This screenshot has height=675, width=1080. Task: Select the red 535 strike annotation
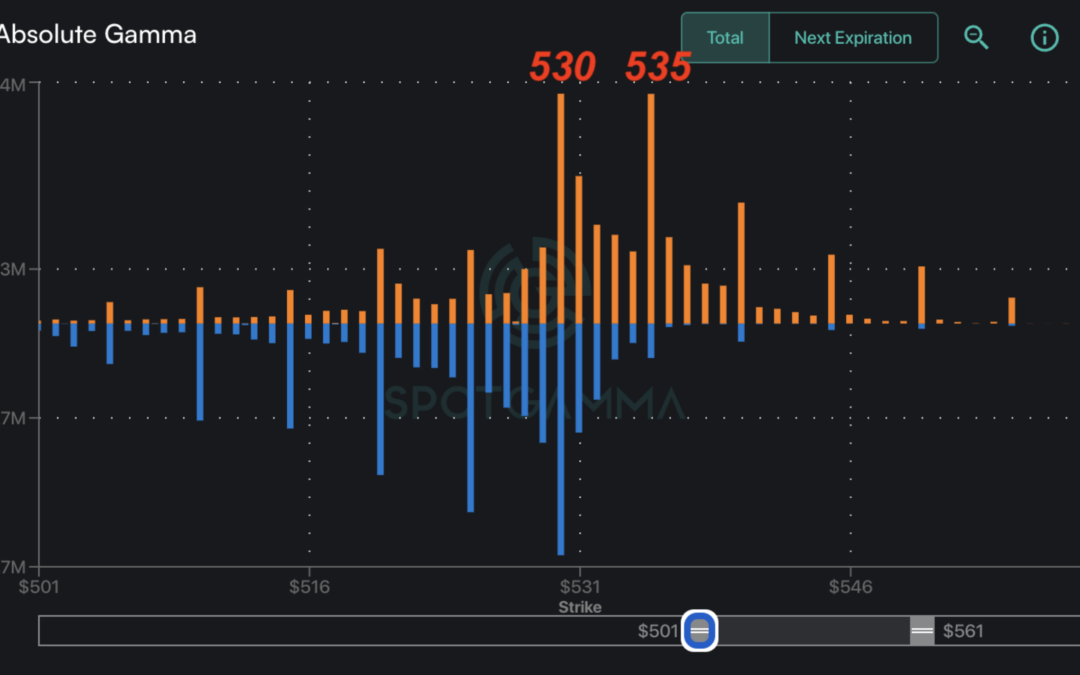click(658, 66)
